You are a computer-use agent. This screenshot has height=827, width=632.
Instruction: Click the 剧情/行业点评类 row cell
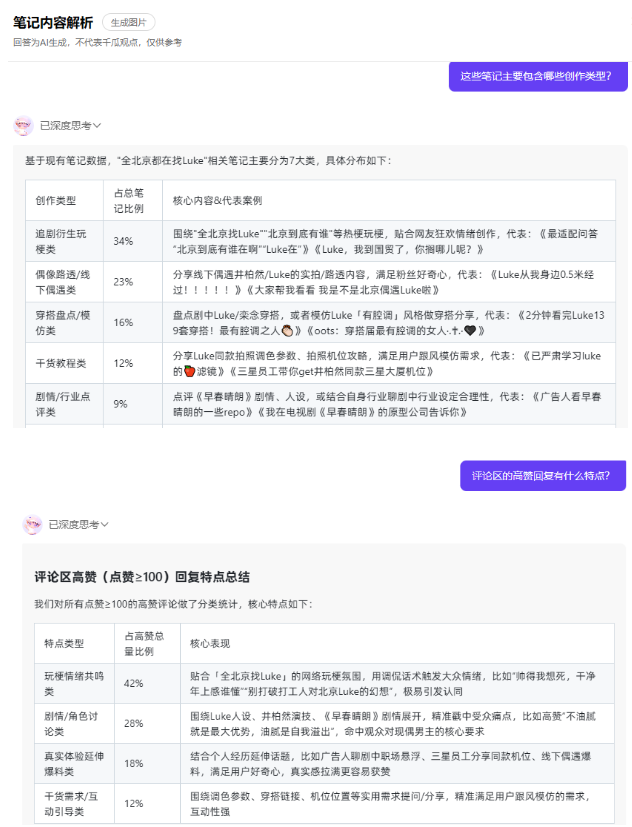coord(64,404)
